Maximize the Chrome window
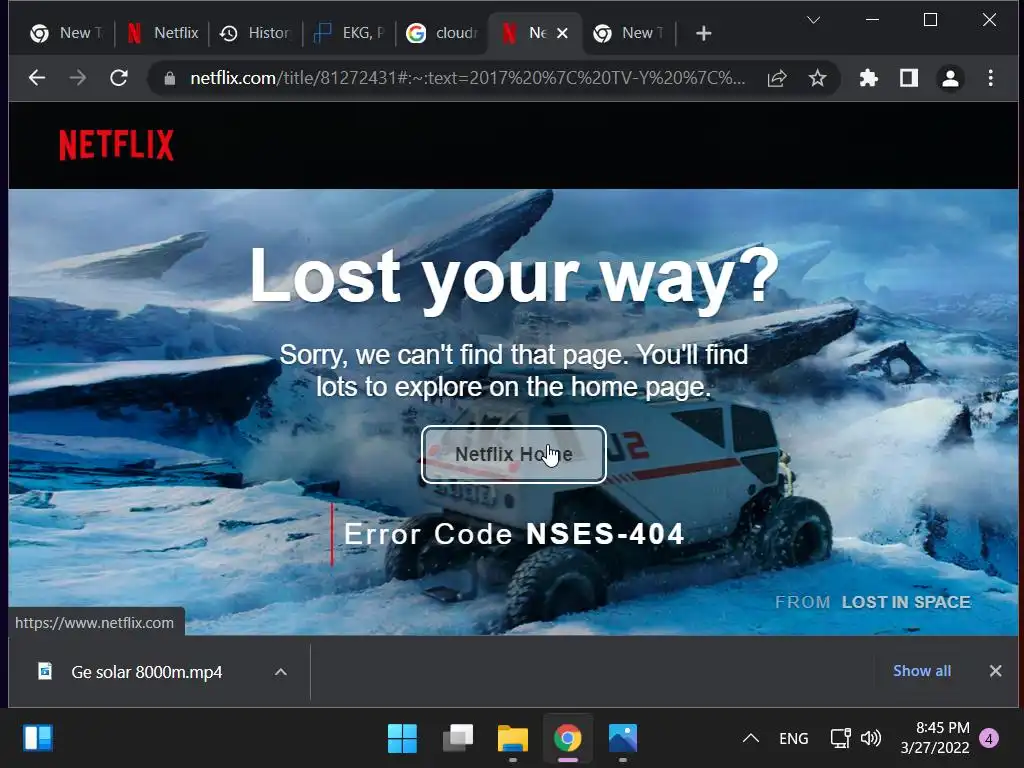This screenshot has height=768, width=1024. pyautogui.click(x=931, y=20)
